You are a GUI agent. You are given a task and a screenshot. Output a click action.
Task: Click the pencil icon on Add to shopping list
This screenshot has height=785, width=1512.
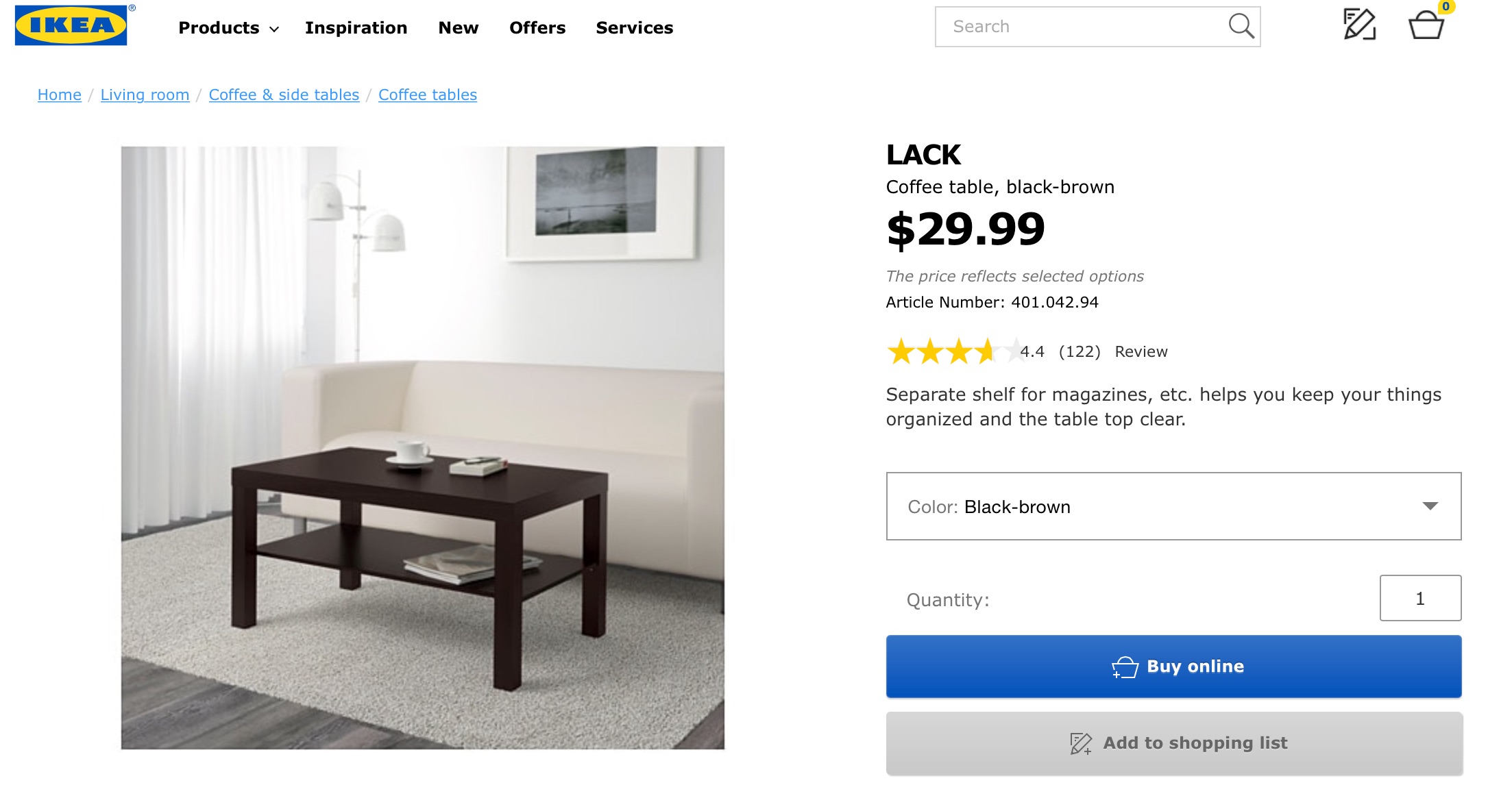pos(1081,743)
